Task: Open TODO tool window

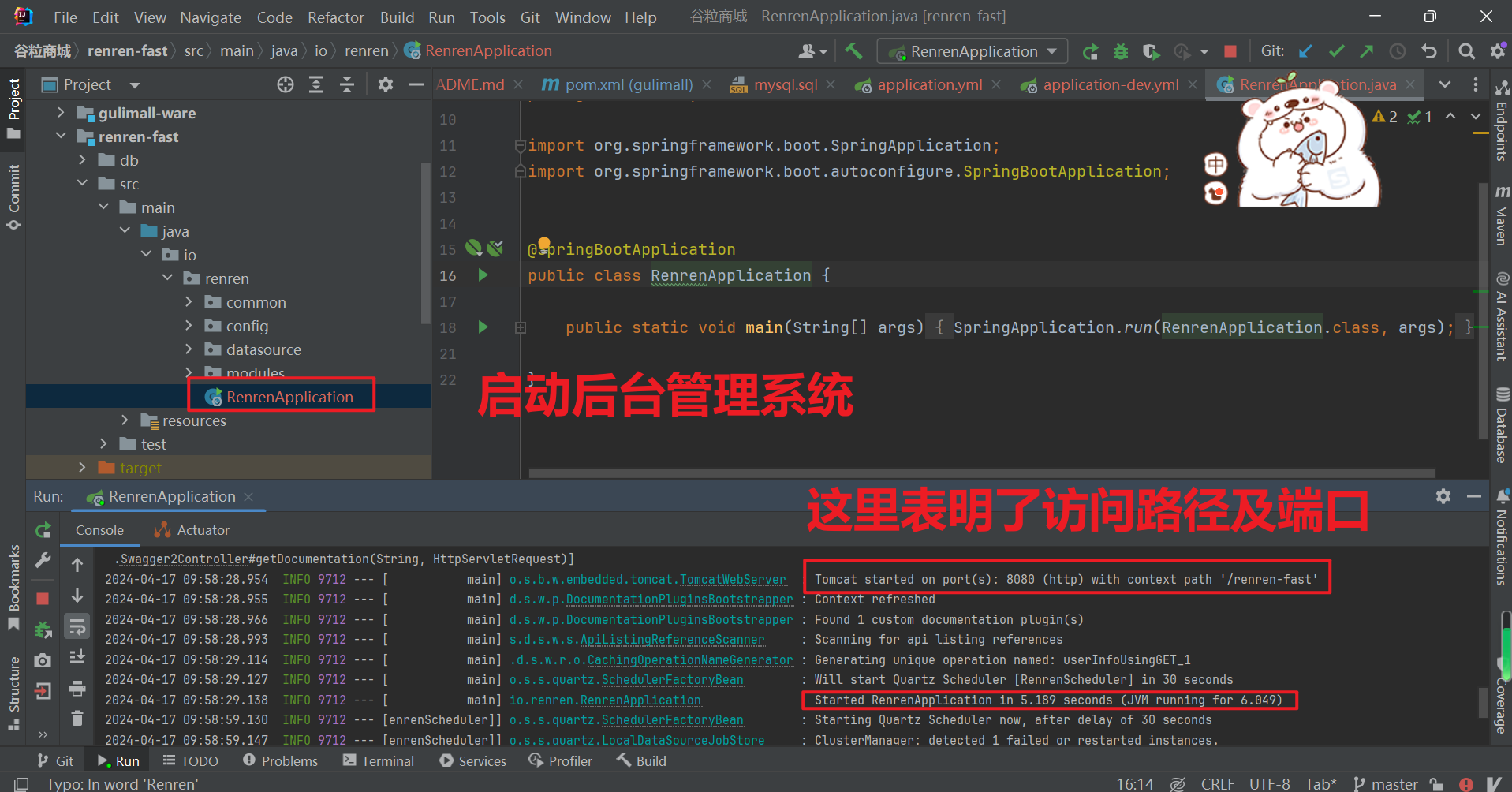Action: (x=190, y=761)
